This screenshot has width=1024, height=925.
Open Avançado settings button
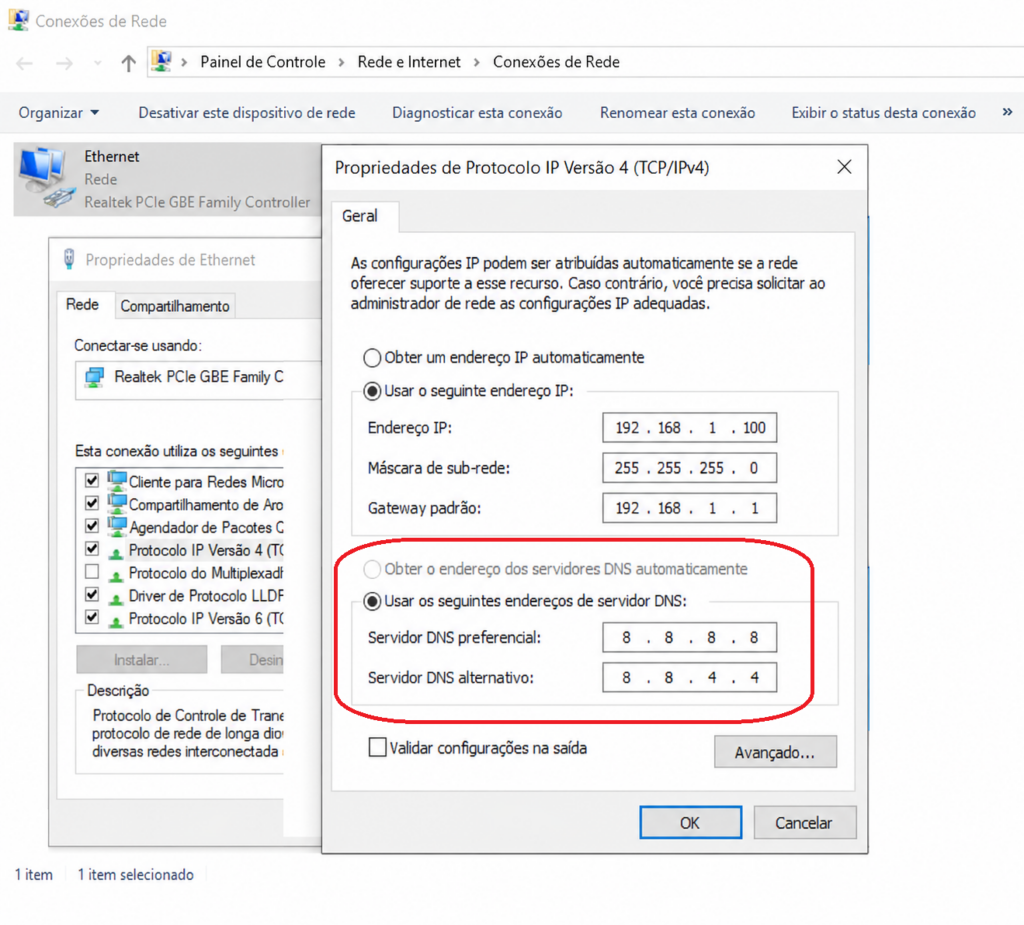(x=775, y=752)
